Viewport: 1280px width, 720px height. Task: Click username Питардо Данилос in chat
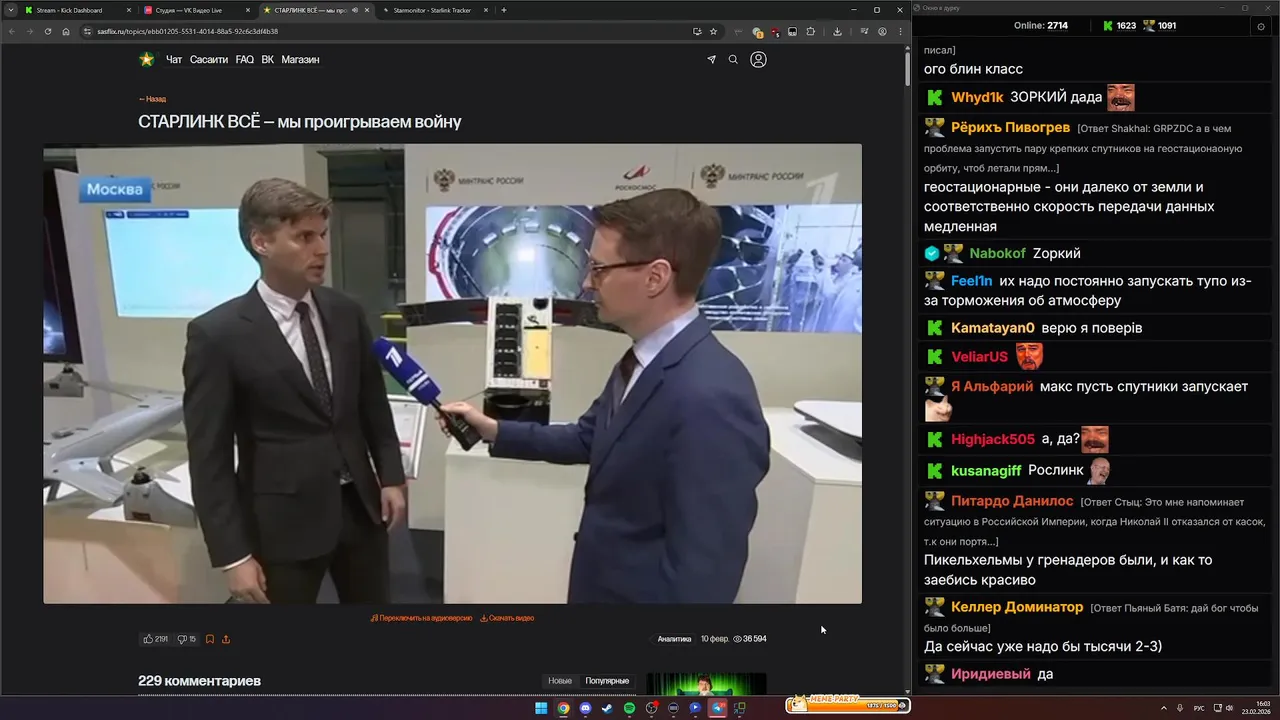click(x=1012, y=501)
